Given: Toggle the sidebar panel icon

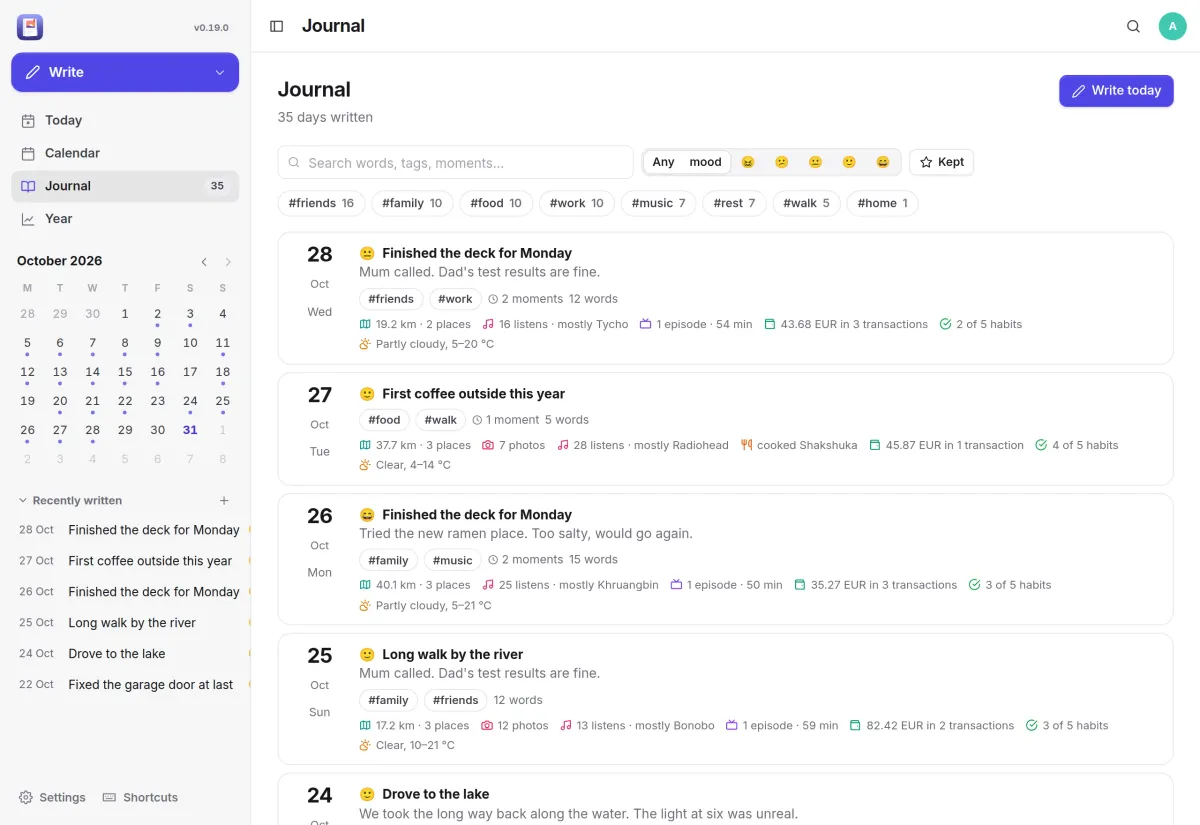Looking at the screenshot, I should (x=277, y=26).
